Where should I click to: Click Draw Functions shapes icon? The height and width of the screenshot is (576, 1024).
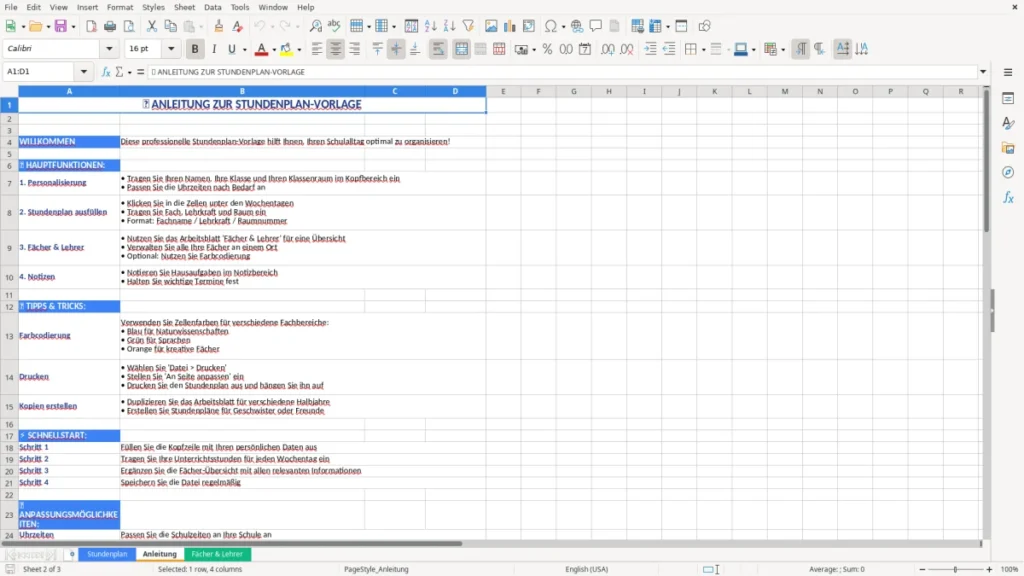click(x=704, y=26)
